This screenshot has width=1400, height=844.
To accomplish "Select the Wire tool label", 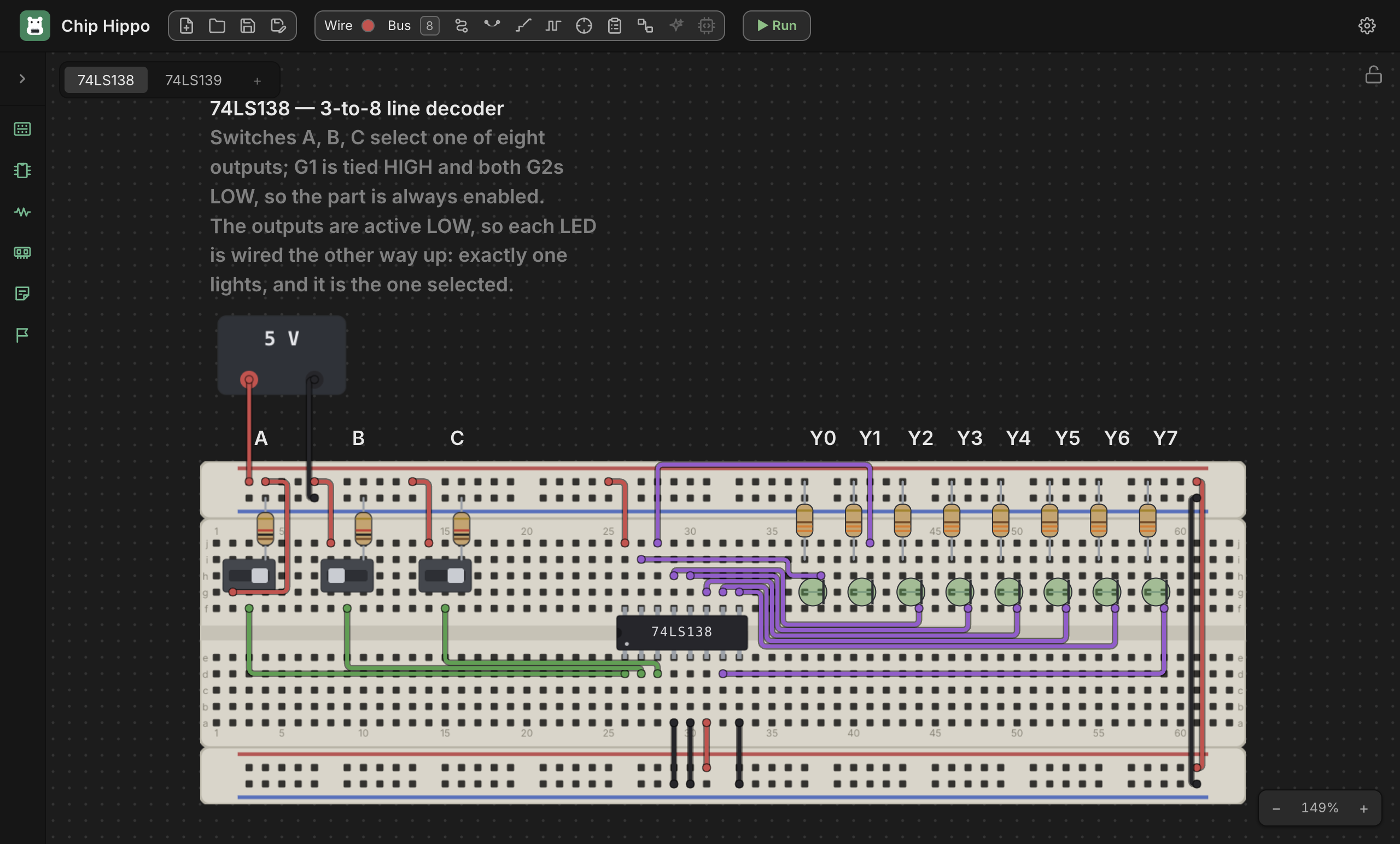I will (338, 26).
